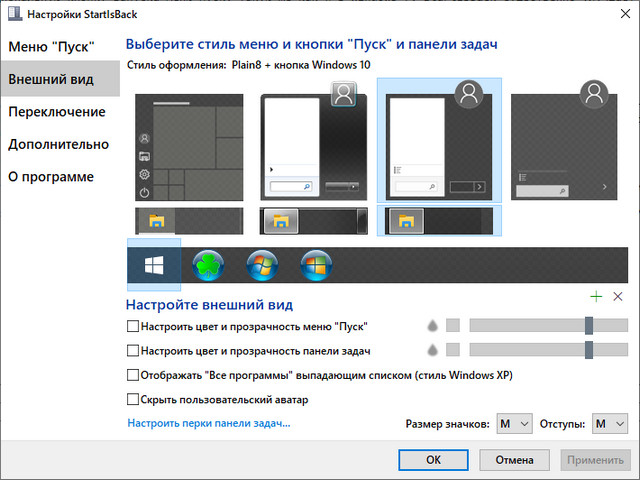
Task: Select the Windows 10 logo start button
Action: pos(154,265)
